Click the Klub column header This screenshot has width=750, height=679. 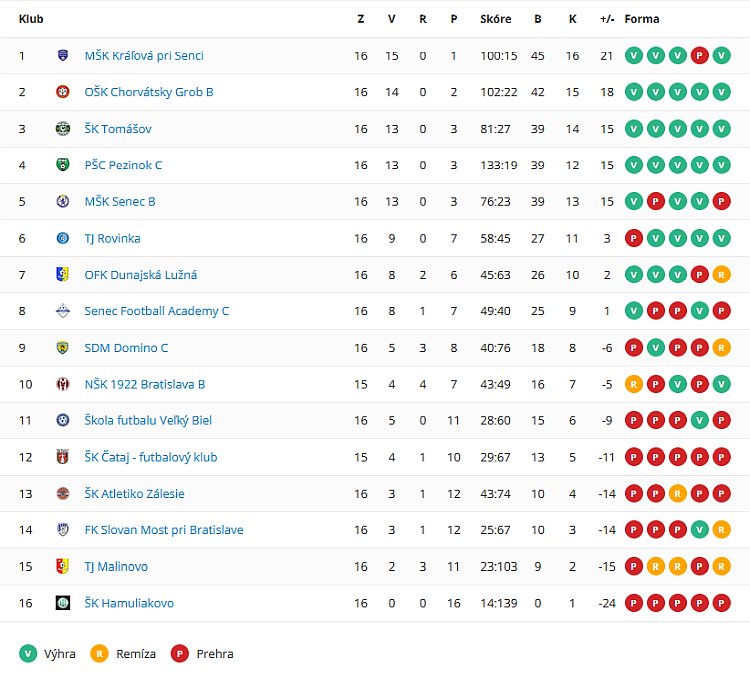pyautogui.click(x=31, y=19)
